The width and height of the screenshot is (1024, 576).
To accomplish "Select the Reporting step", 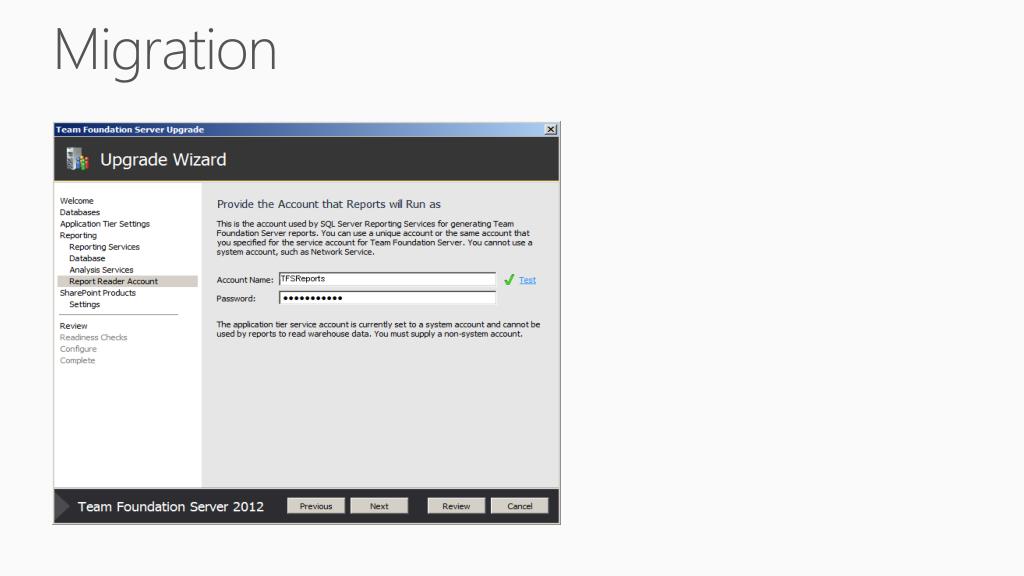I will click(78, 235).
